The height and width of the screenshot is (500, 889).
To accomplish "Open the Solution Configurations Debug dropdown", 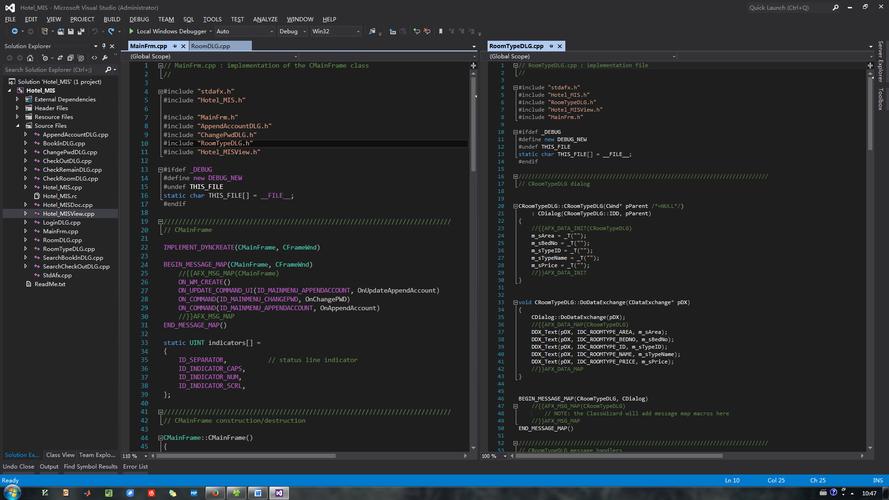I will (293, 31).
